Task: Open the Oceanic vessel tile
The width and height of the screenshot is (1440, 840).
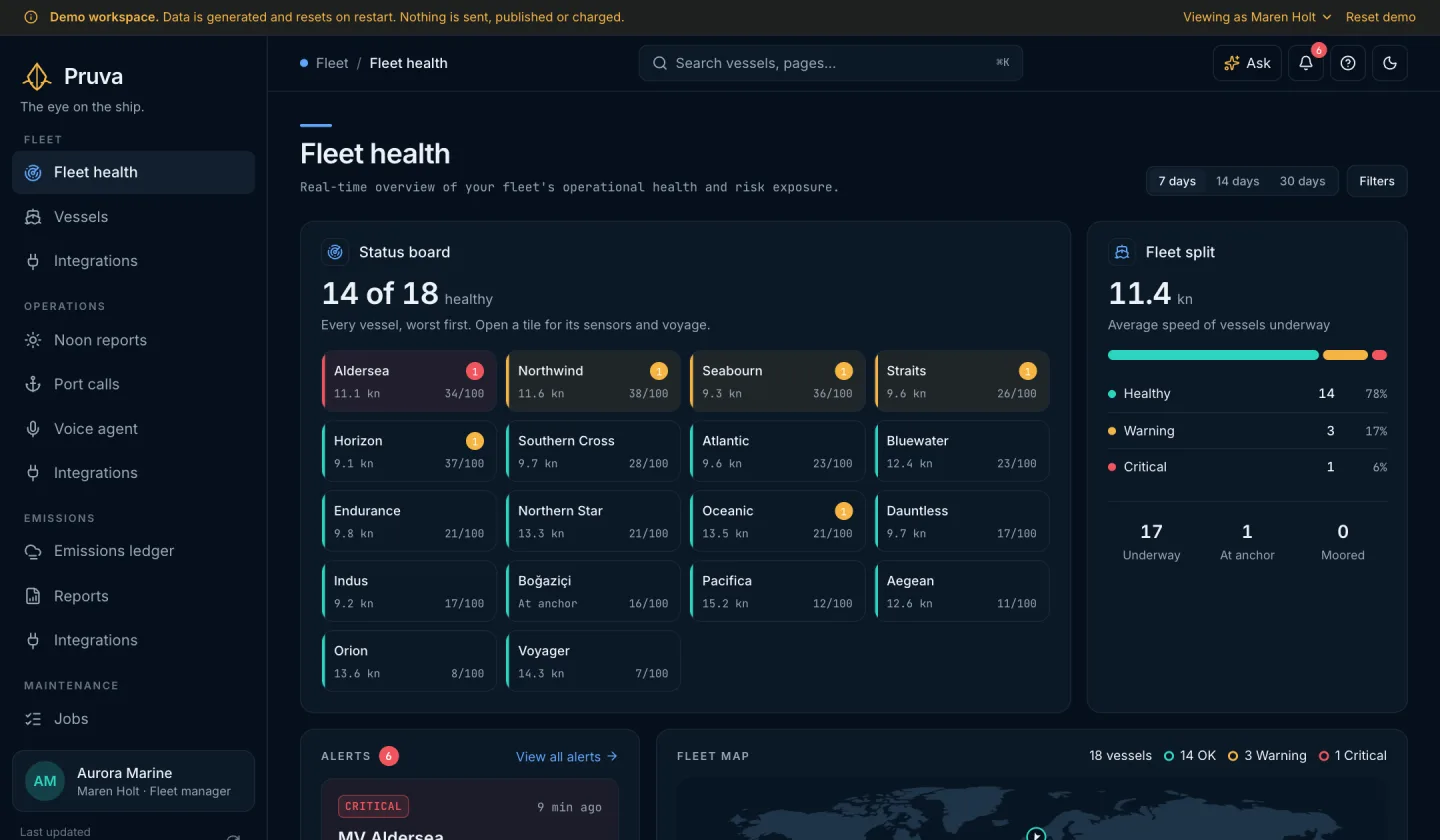Action: pyautogui.click(x=777, y=521)
